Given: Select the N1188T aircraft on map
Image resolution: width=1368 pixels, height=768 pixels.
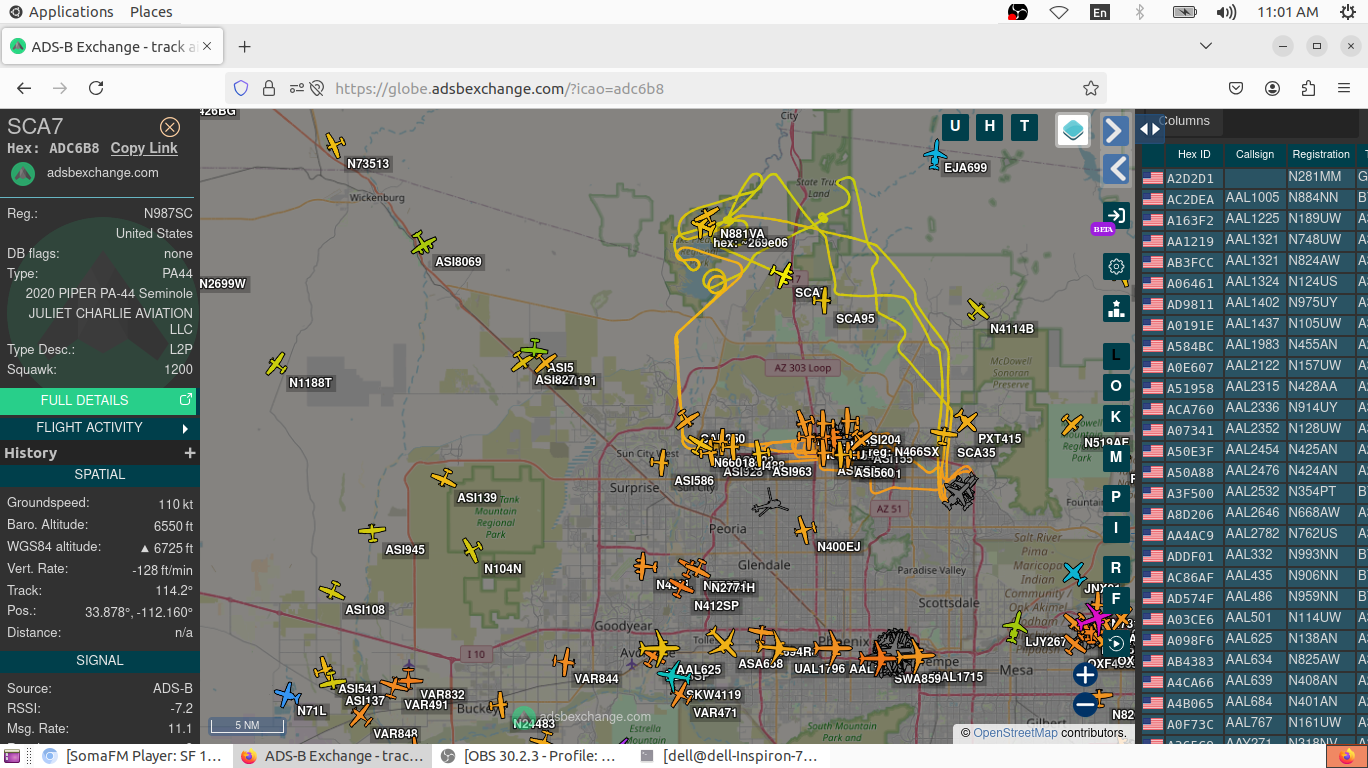Looking at the screenshot, I should 277,364.
